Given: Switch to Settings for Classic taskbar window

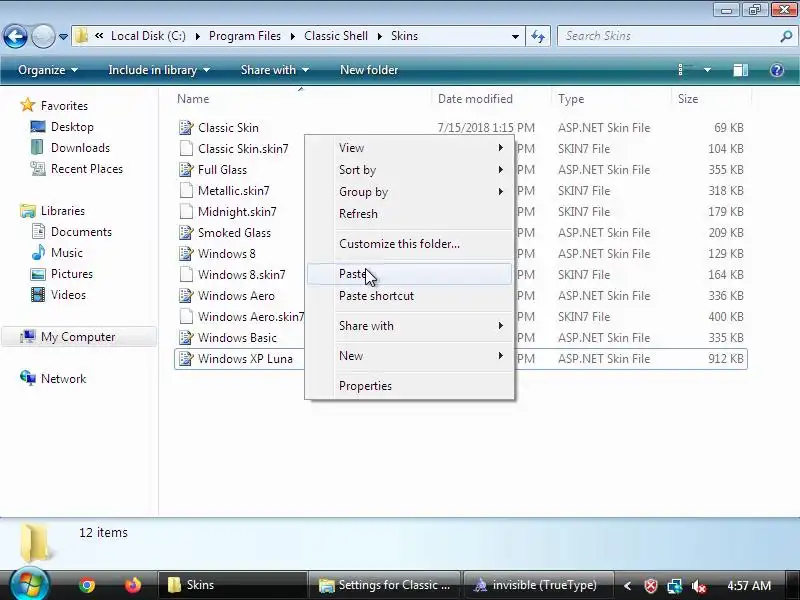Looking at the screenshot, I should 384,585.
